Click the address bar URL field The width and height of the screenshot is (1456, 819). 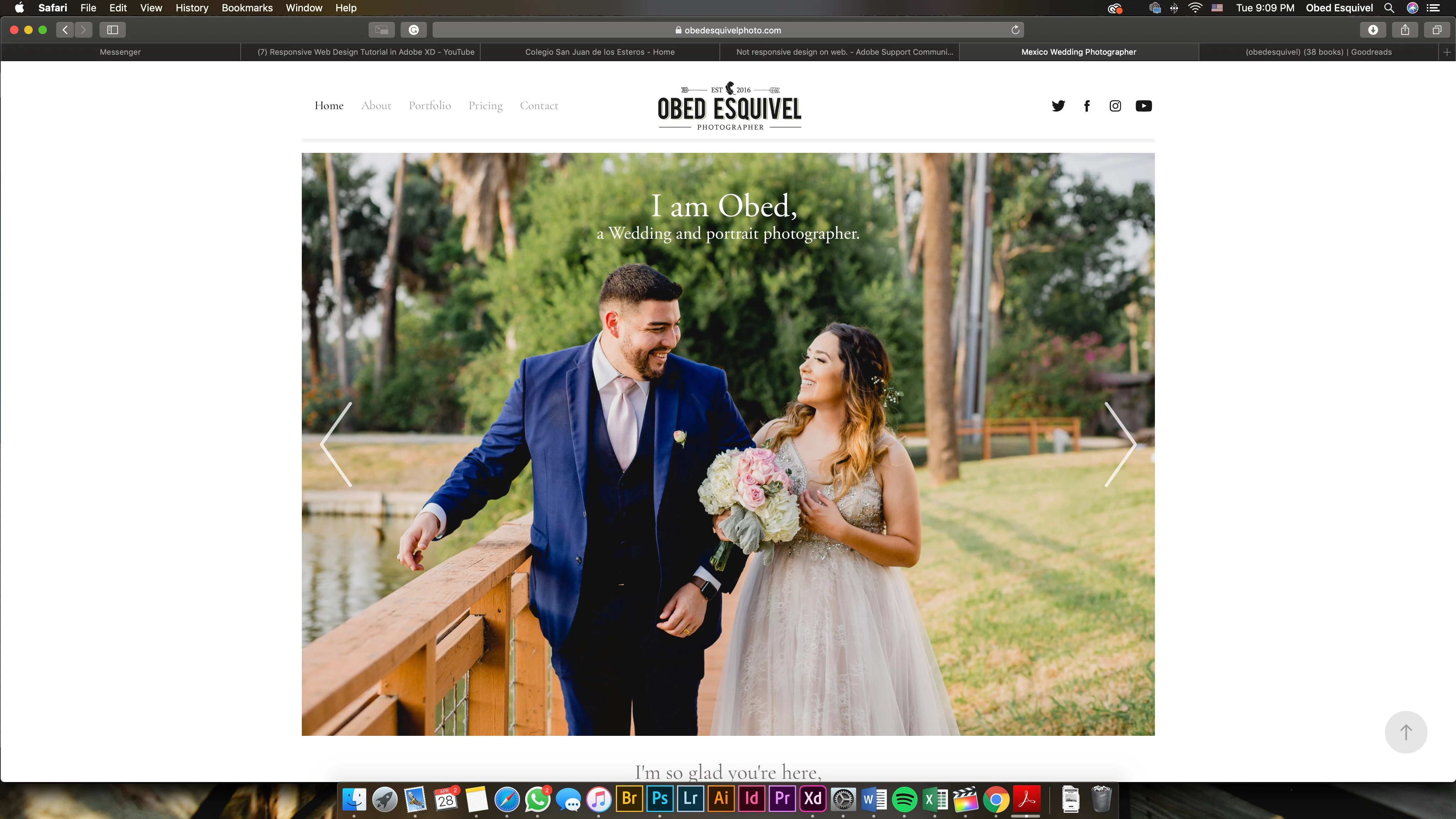click(727, 30)
